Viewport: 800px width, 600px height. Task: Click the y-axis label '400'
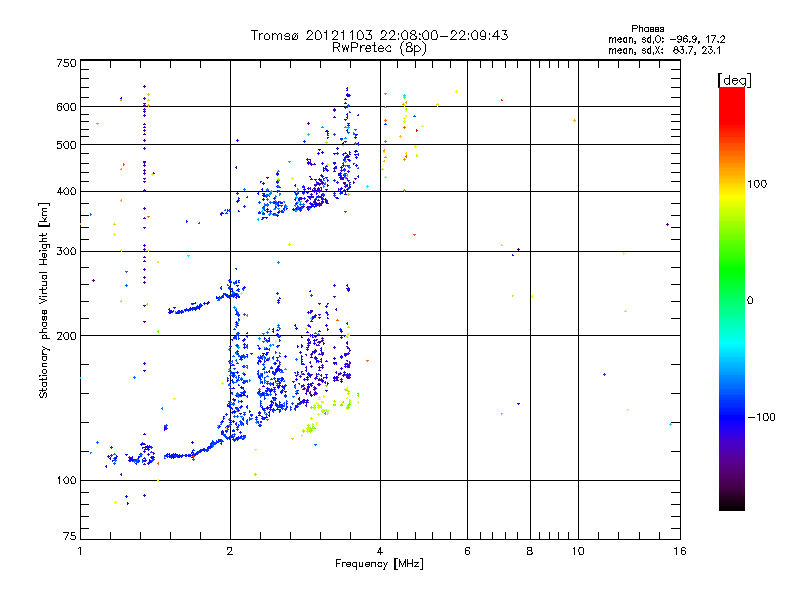[x=66, y=192]
